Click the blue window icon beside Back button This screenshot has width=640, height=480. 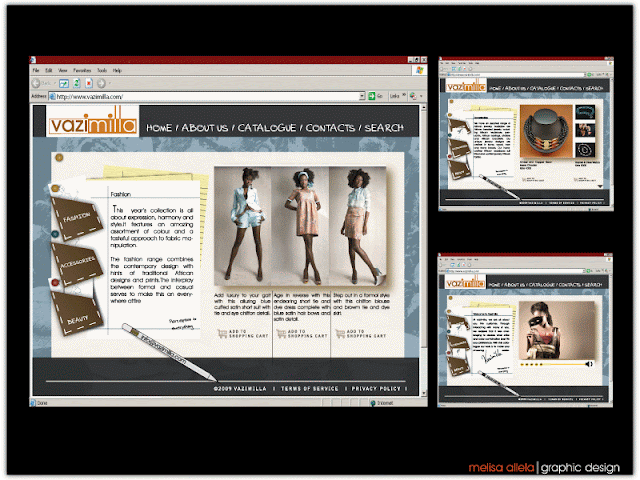(x=64, y=83)
